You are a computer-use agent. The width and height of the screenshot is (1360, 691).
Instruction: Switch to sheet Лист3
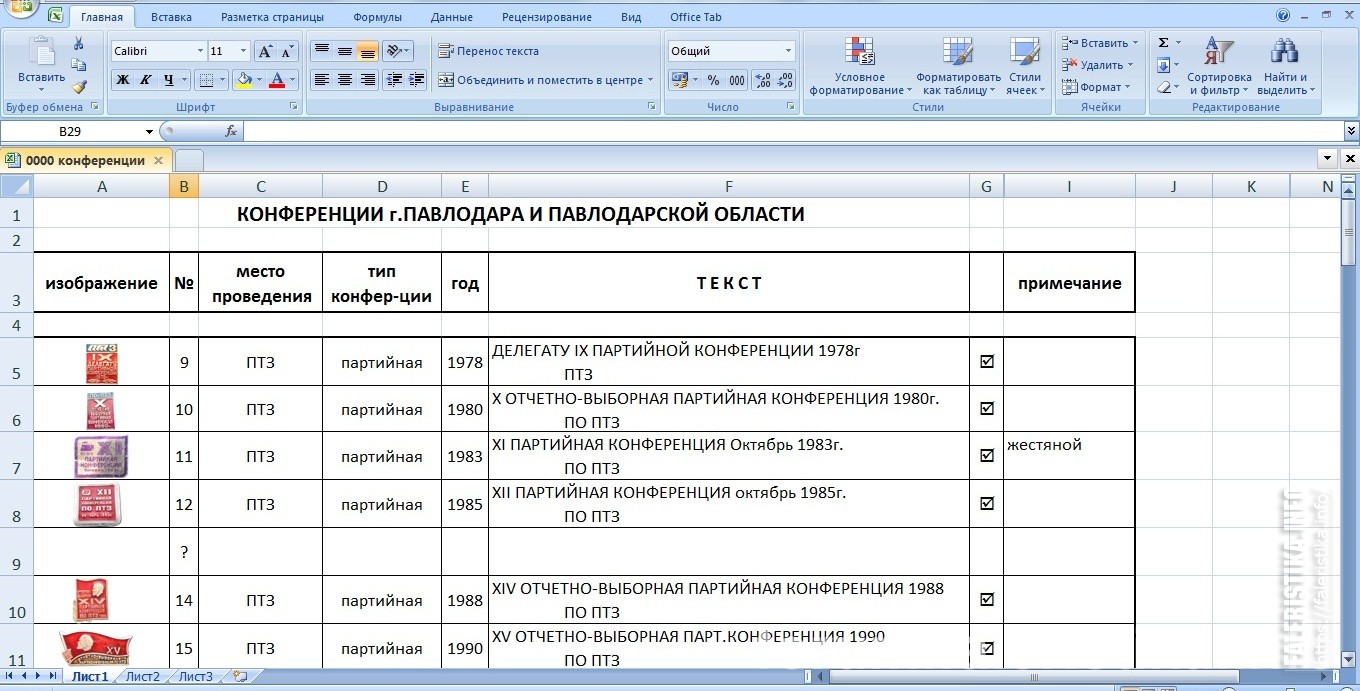coord(195,676)
